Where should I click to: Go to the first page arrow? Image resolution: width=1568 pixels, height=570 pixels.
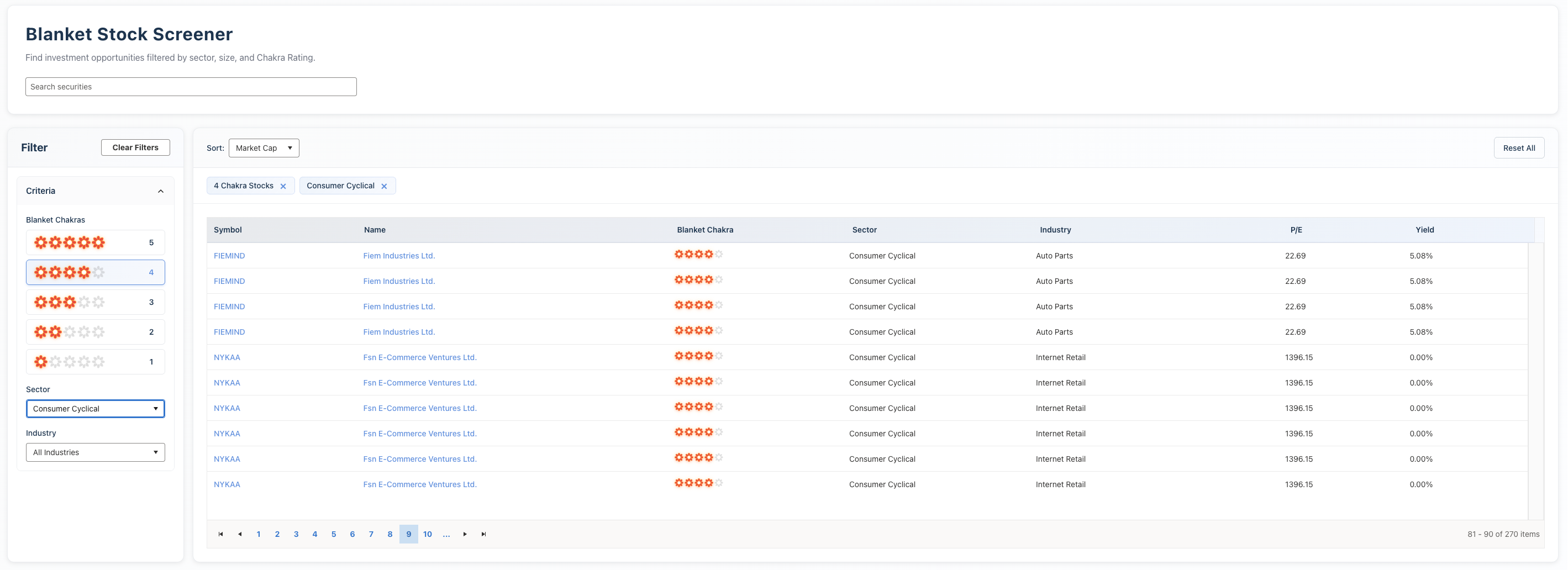click(x=220, y=534)
